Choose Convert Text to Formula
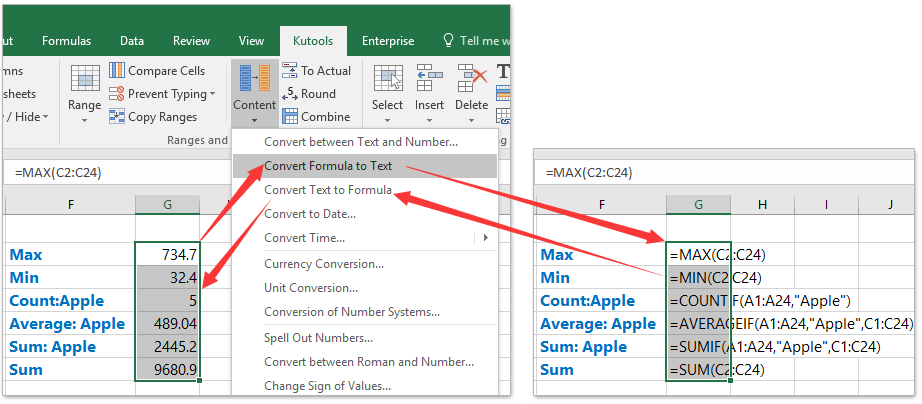 tap(328, 189)
